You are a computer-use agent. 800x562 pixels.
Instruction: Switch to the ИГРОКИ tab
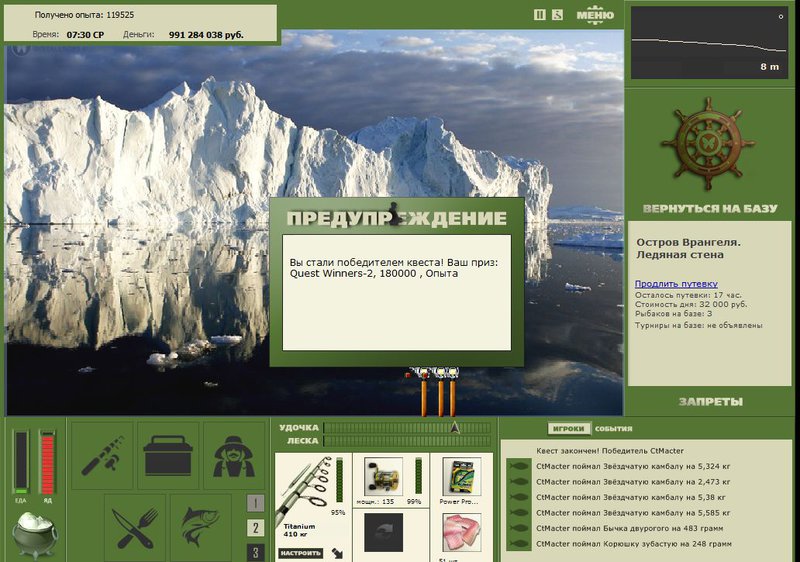[x=568, y=429]
